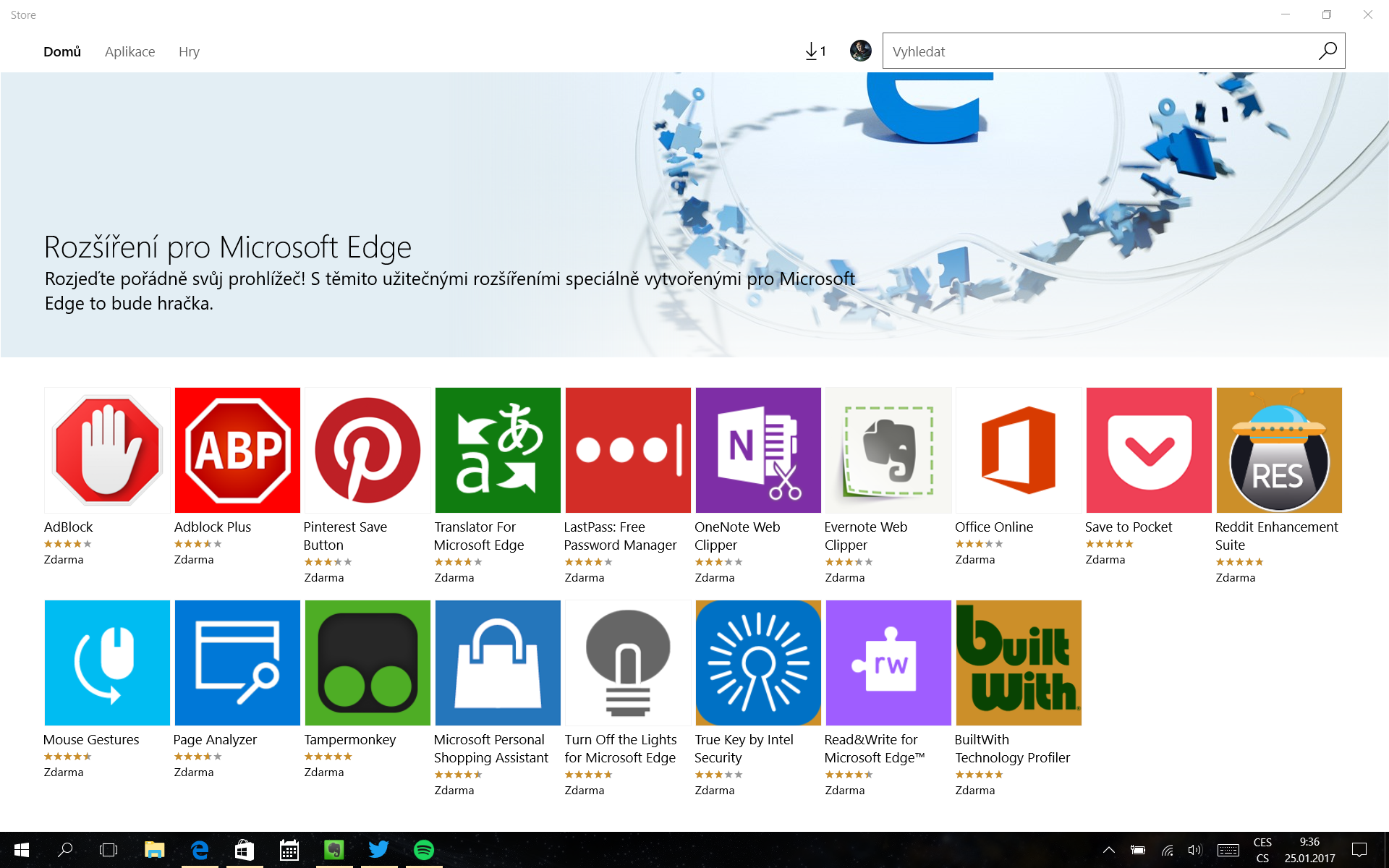Viewport: 1389px width, 868px height.
Task: Open Read&Write for Microsoft Edge icon
Action: [x=888, y=663]
